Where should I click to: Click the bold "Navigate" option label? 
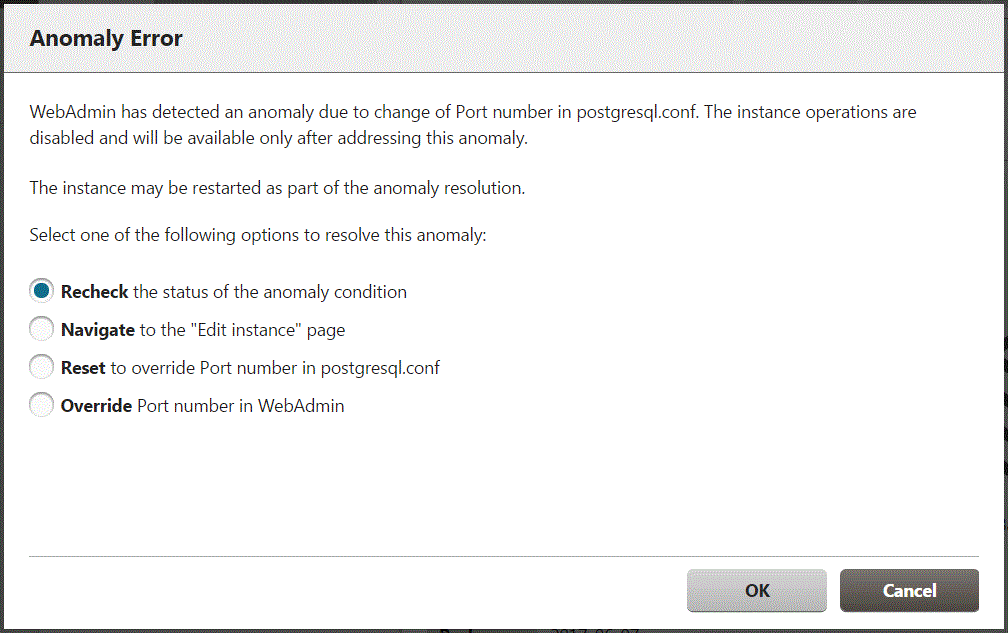pyautogui.click(x=98, y=330)
